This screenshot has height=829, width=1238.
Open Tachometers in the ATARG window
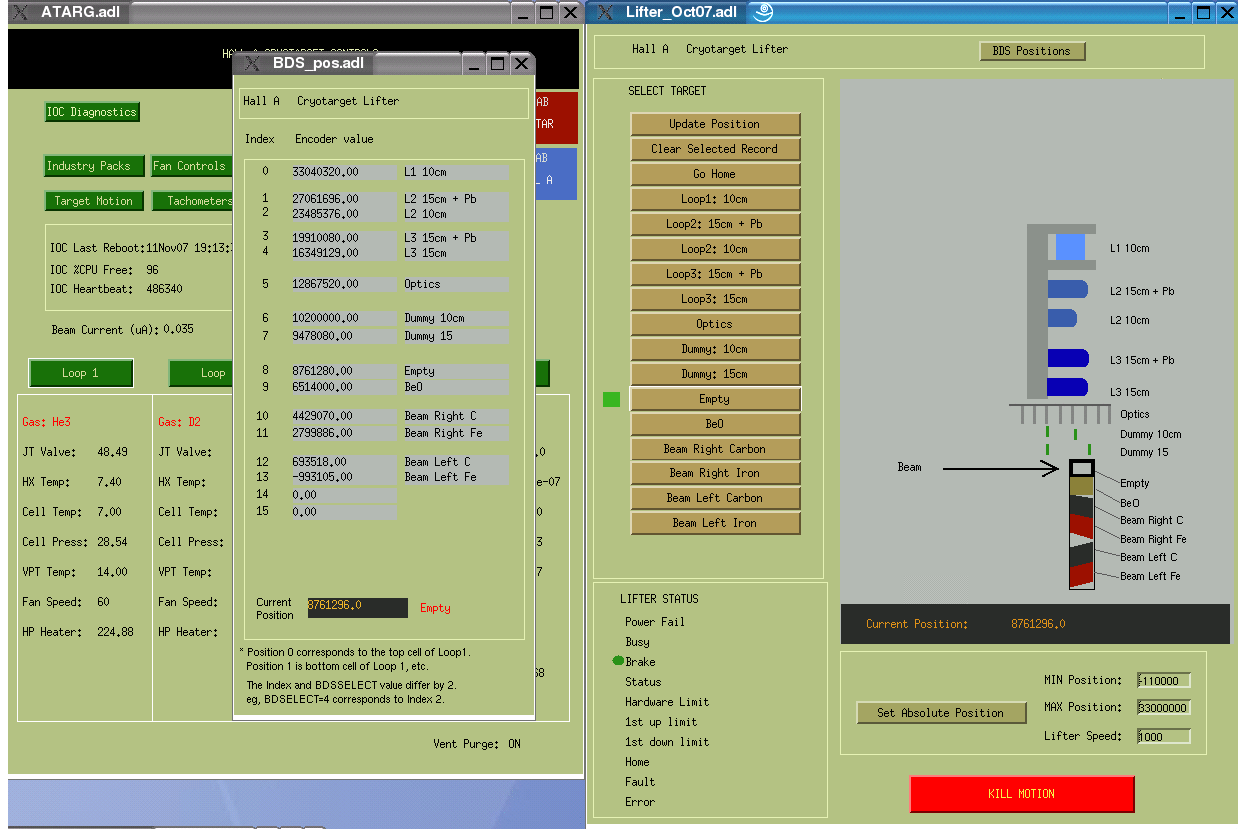point(193,201)
